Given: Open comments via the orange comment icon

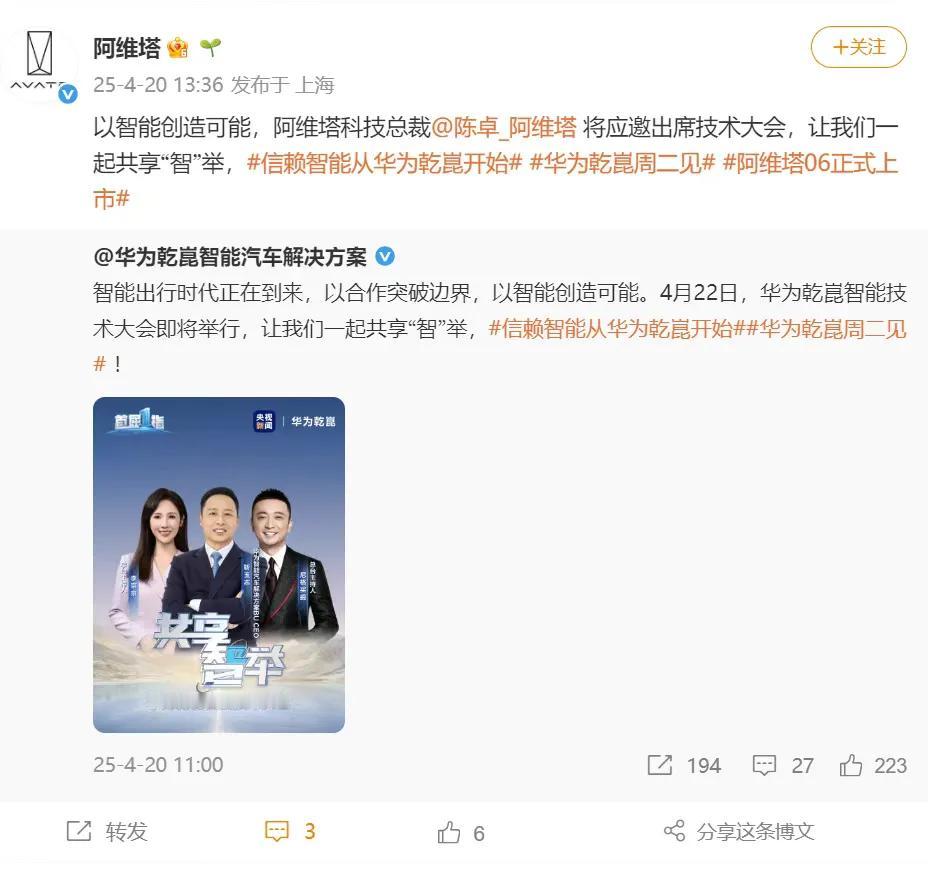Looking at the screenshot, I should click(x=276, y=831).
